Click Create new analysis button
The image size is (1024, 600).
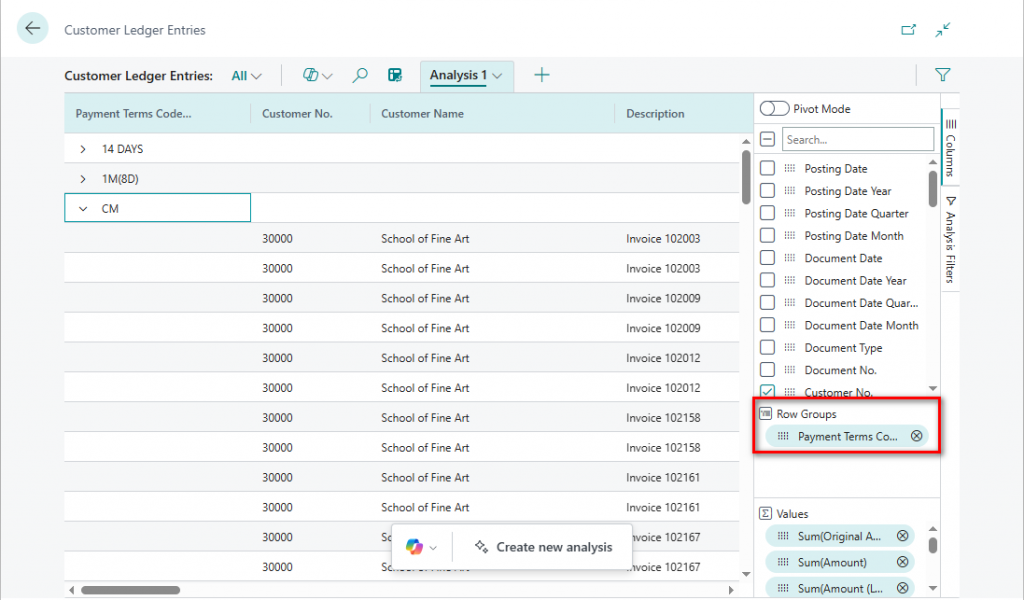click(x=544, y=547)
